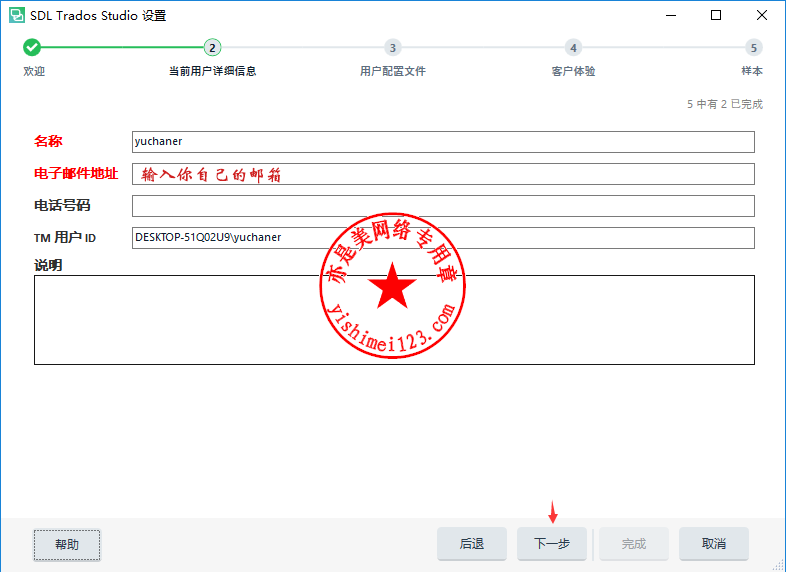786x572 pixels.
Task: Select step 2 circle in wizard progress
Action: pos(212,48)
